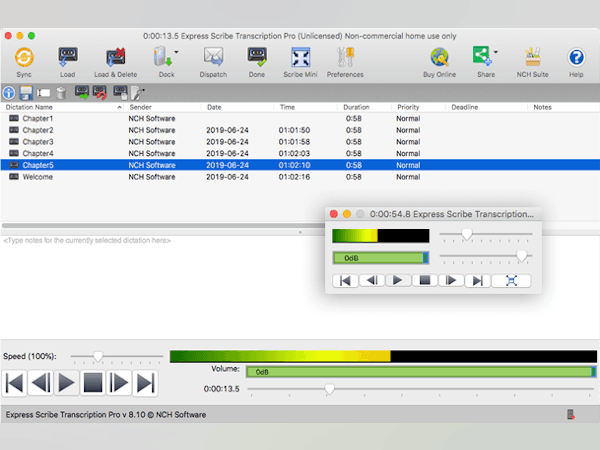The height and width of the screenshot is (450, 600).
Task: Click the main window stop button
Action: [x=93, y=383]
